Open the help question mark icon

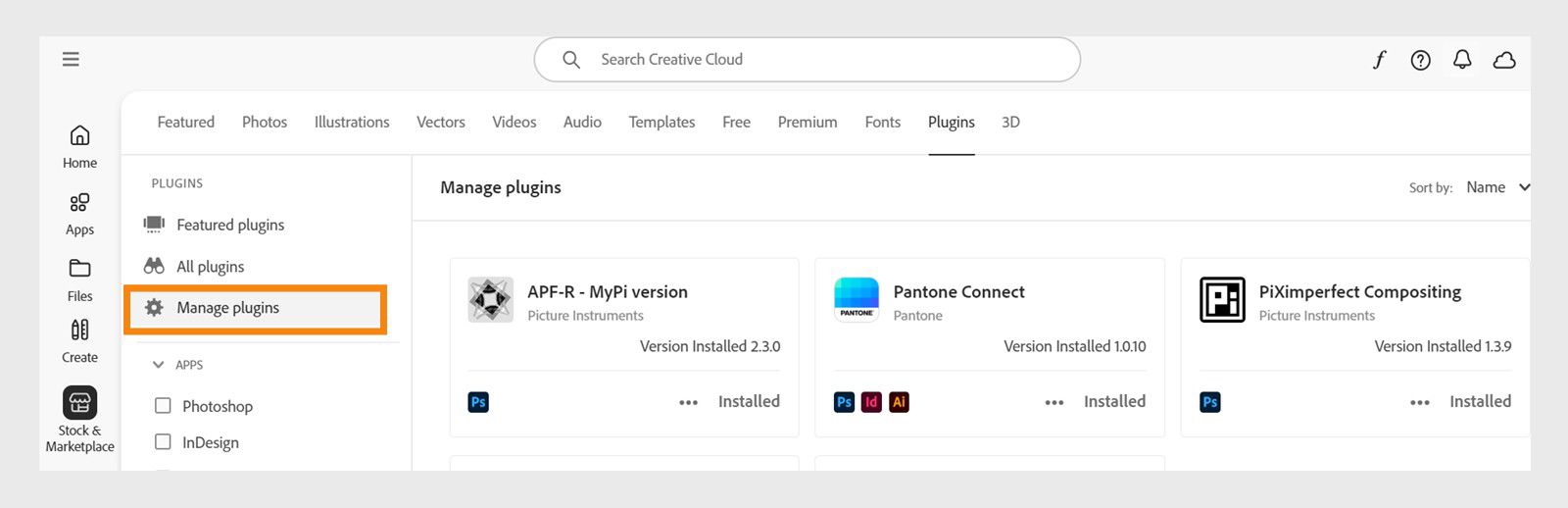pyautogui.click(x=1420, y=61)
